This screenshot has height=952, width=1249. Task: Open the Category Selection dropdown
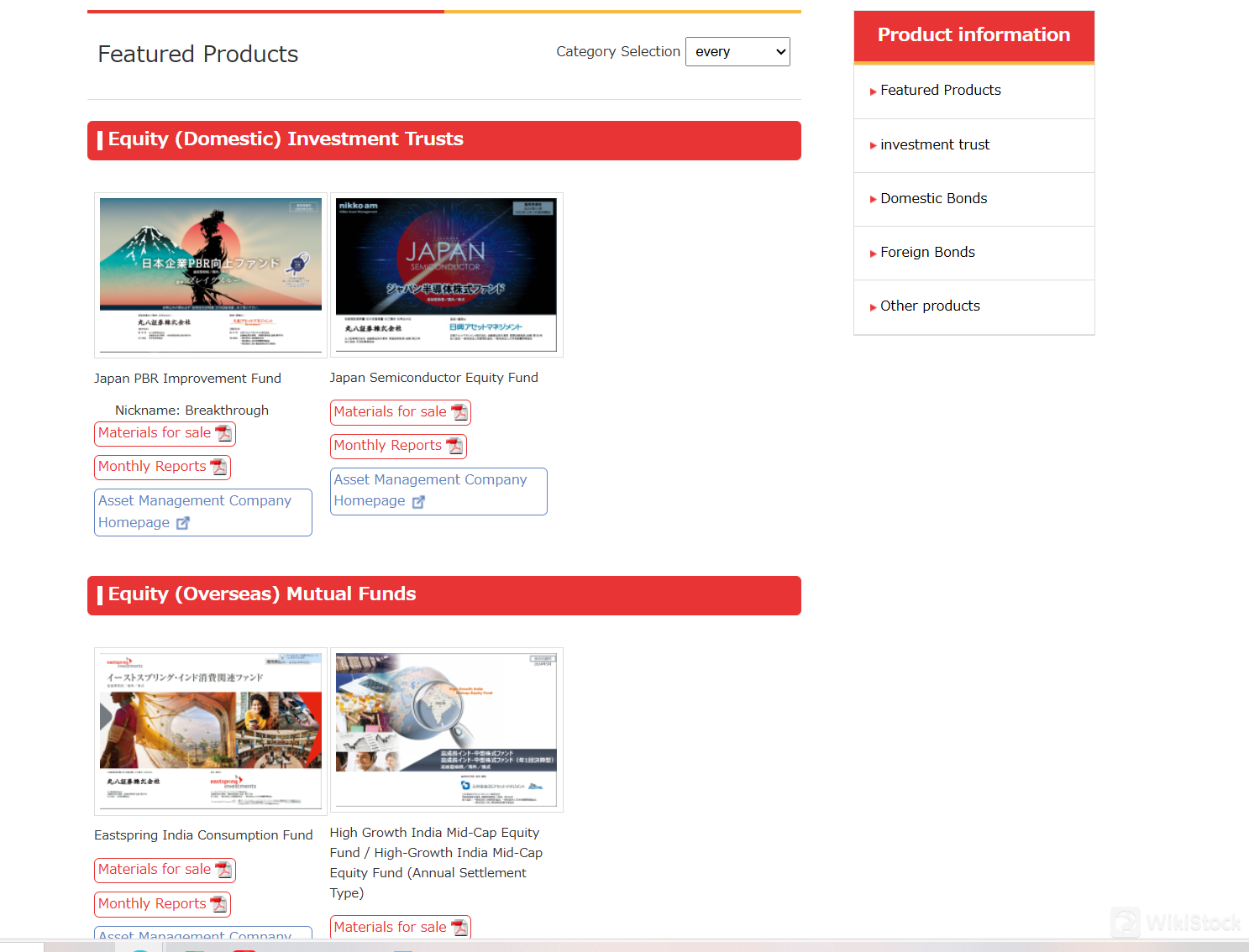737,52
